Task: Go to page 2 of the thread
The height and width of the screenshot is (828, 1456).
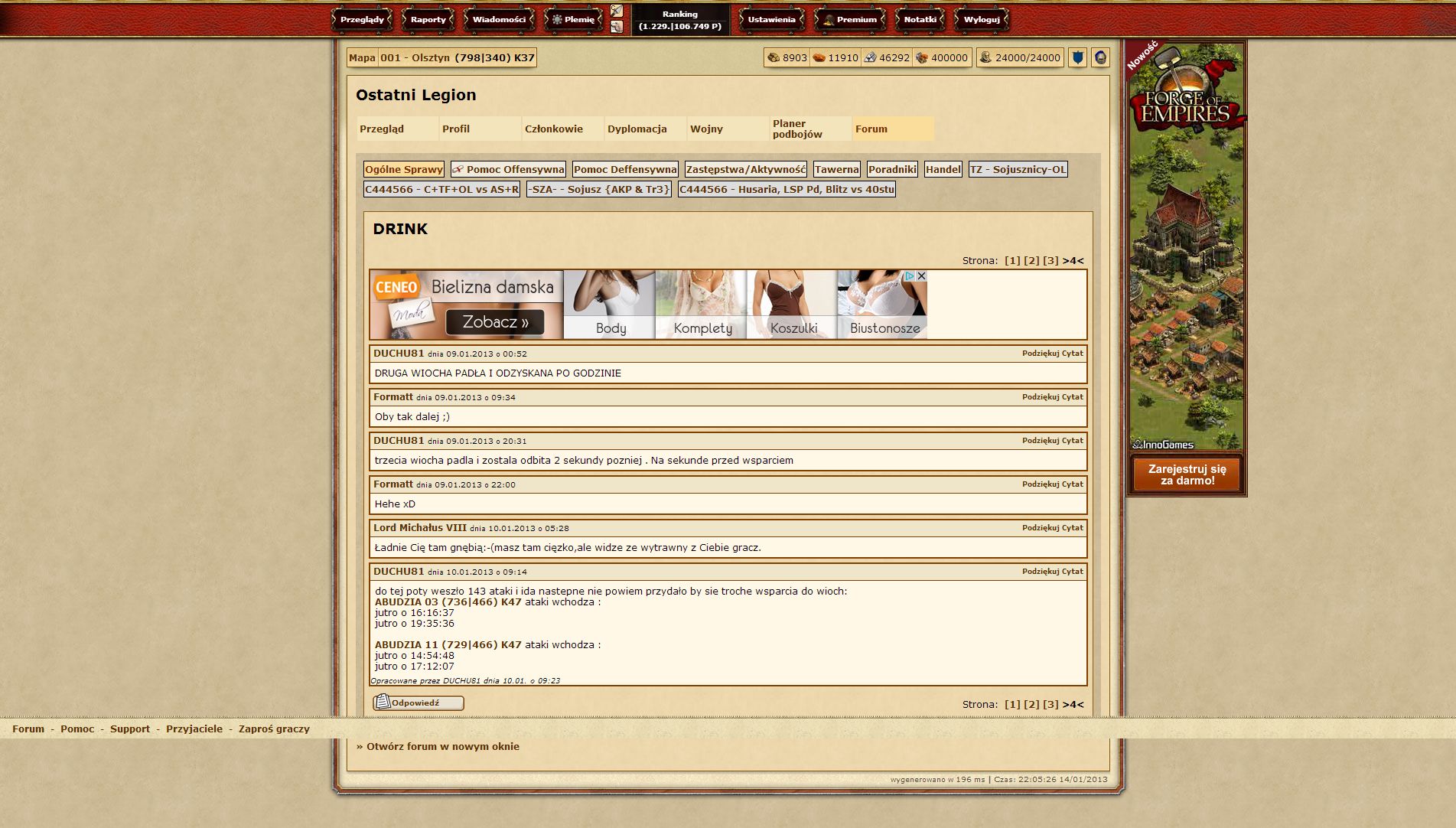Action: [1031, 260]
